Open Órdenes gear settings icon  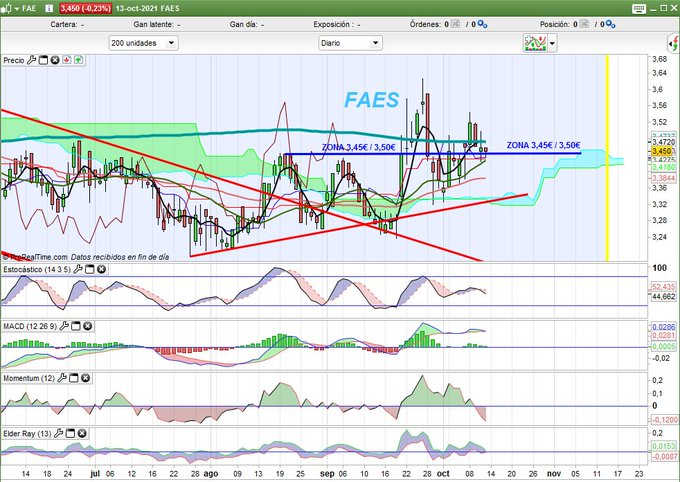point(482,25)
